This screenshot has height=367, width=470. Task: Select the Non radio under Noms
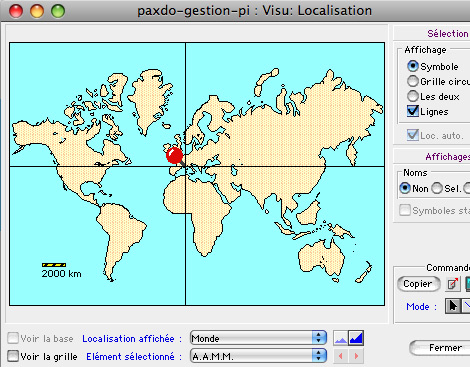point(405,188)
